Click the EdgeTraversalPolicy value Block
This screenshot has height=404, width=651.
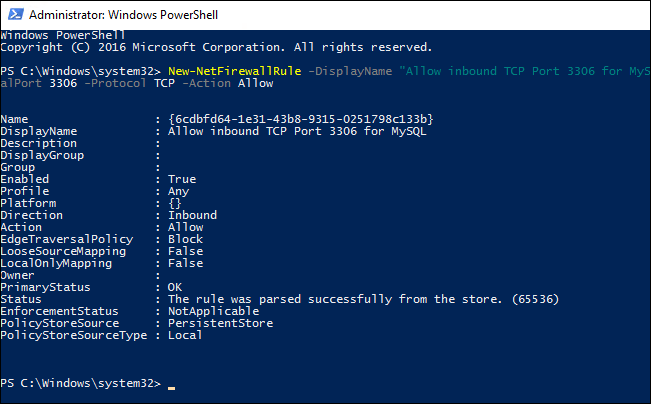click(x=185, y=239)
